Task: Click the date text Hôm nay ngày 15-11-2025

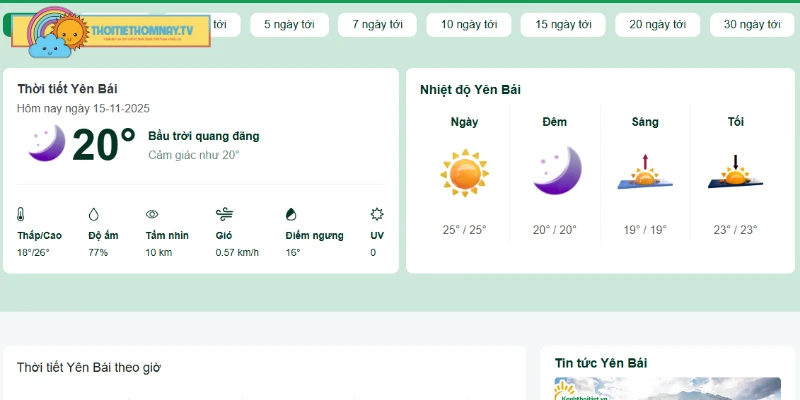Action: coord(83,109)
